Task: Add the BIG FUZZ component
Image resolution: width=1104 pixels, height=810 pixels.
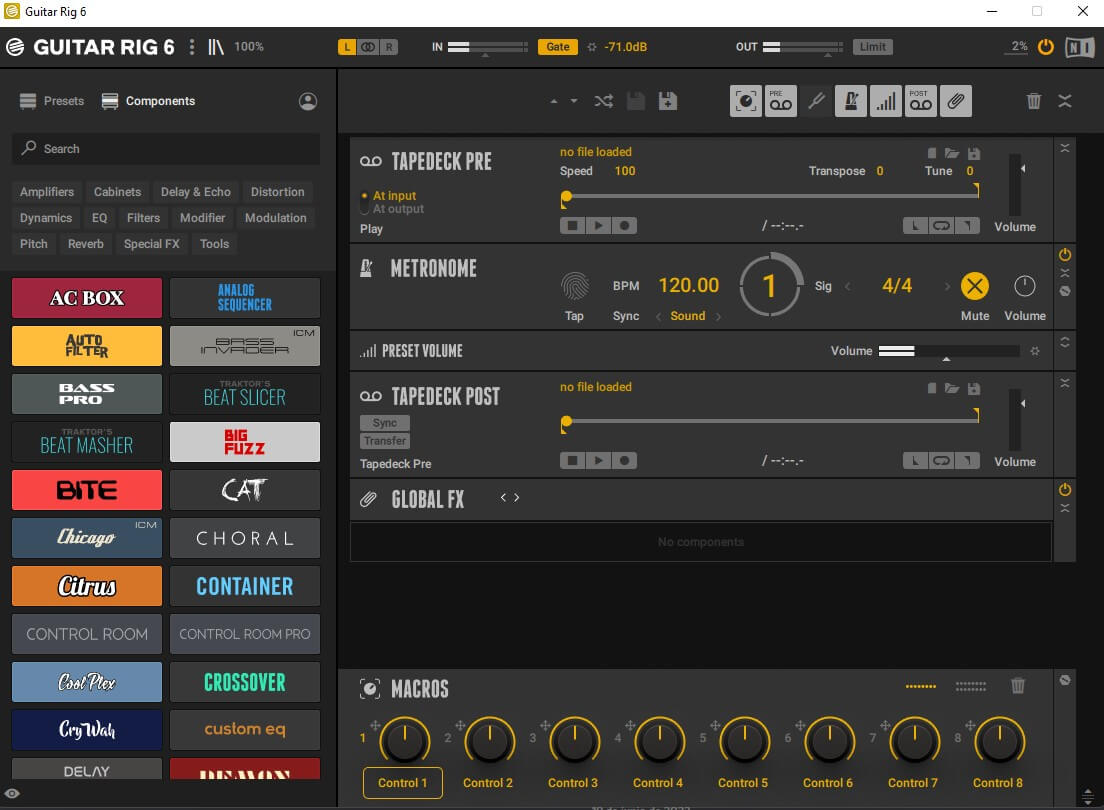Action: (x=245, y=442)
